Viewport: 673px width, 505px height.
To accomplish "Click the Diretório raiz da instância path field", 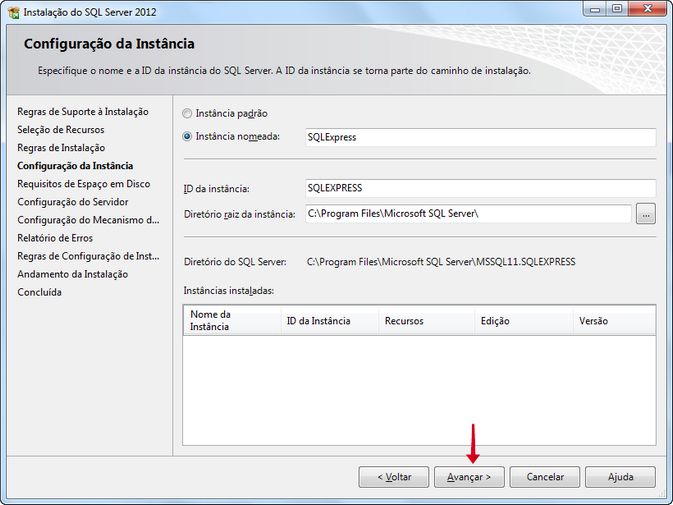I will click(x=468, y=213).
